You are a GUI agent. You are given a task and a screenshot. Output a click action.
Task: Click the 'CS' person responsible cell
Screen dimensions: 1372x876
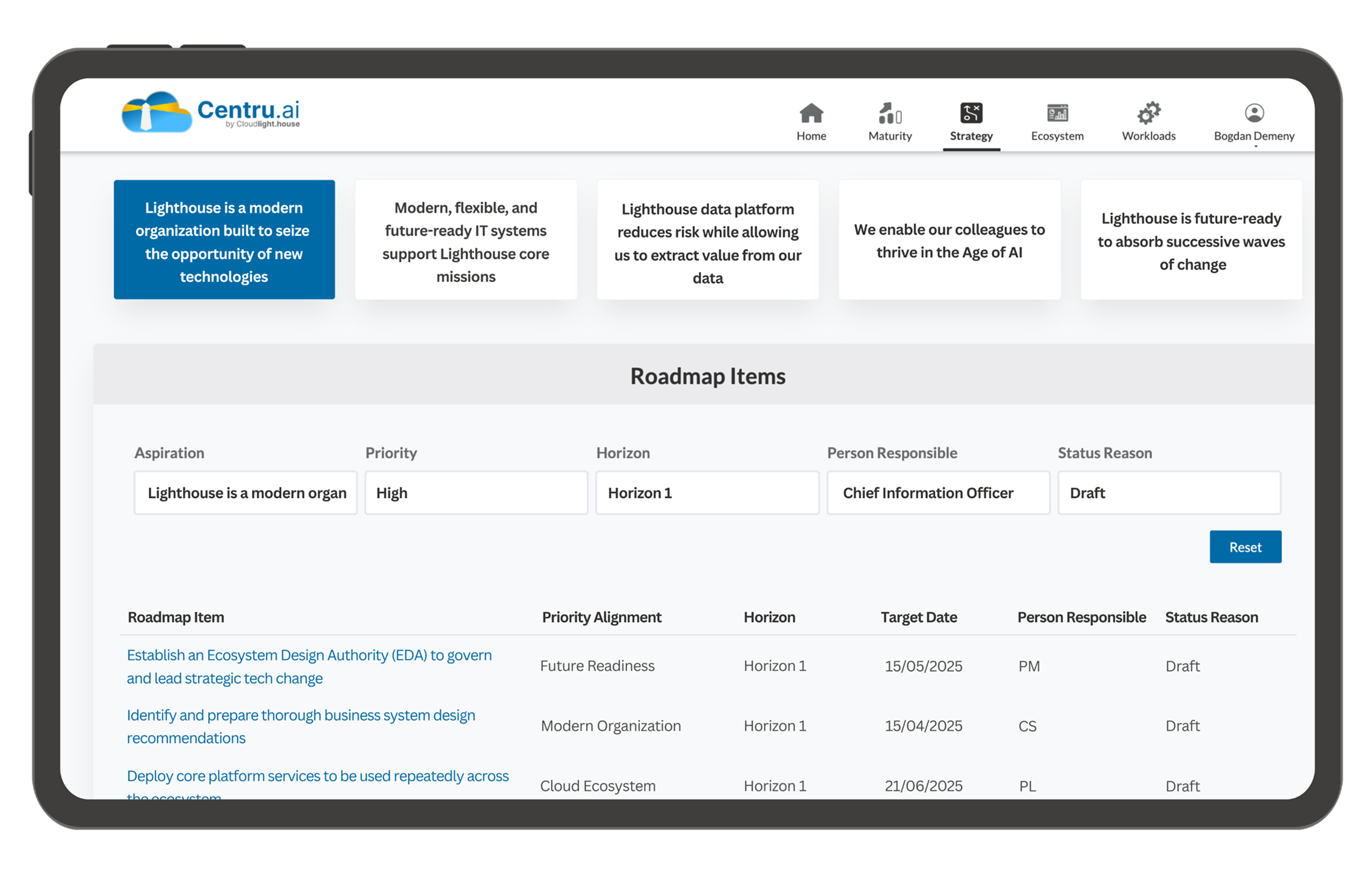pos(1028,726)
